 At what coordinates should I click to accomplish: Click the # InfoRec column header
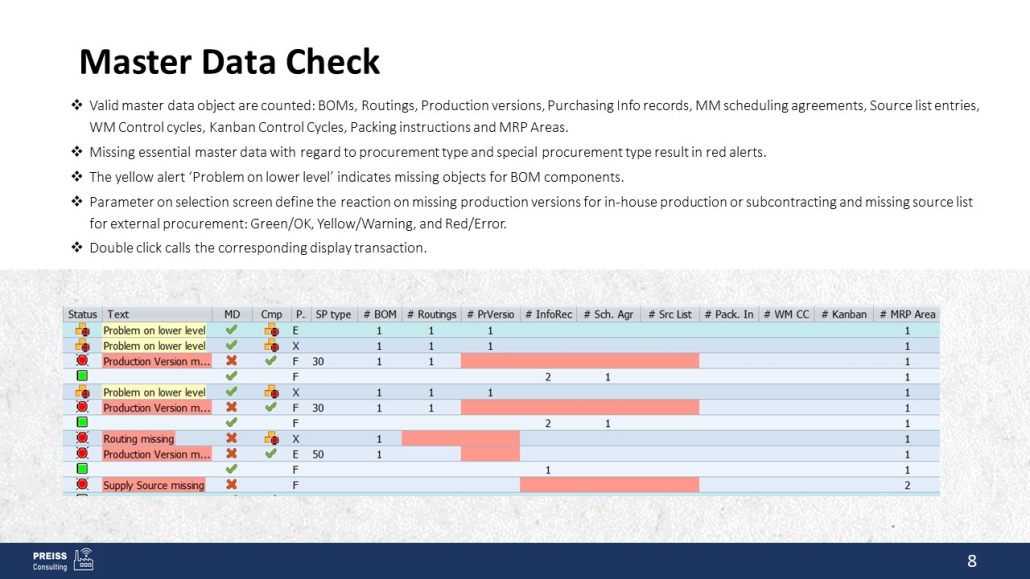(549, 314)
